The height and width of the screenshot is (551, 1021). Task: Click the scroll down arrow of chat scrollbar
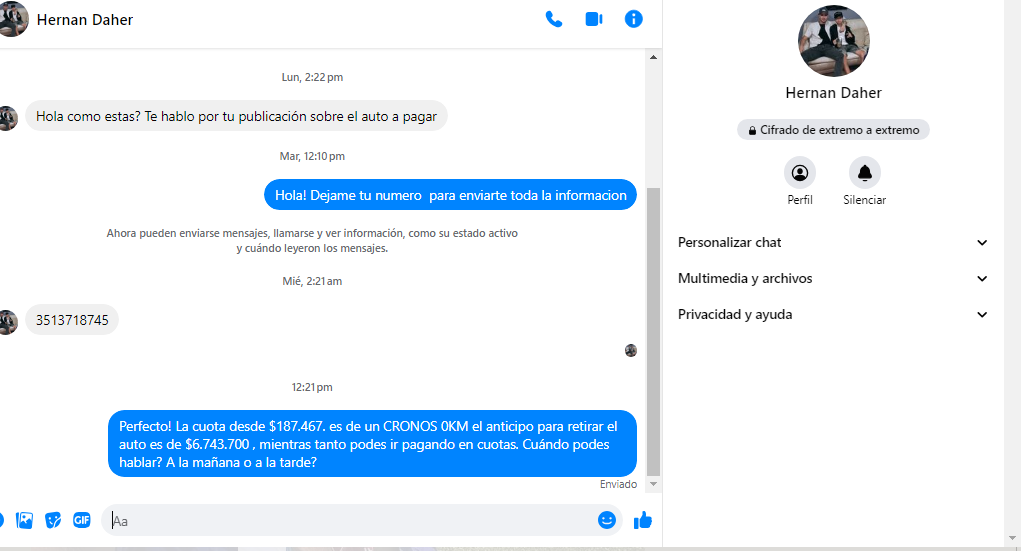click(x=654, y=484)
